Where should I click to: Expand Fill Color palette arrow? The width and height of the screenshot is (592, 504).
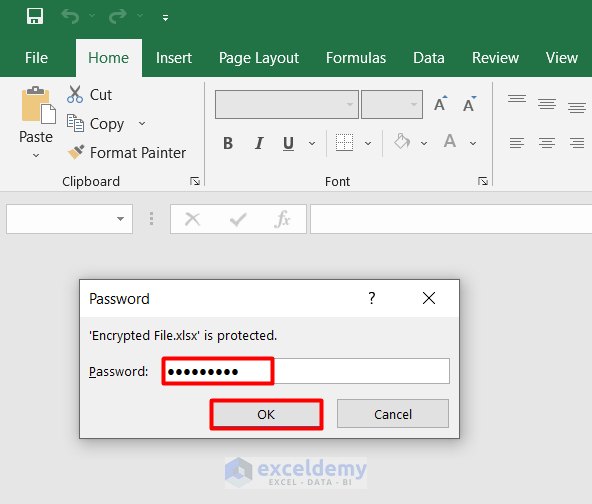click(x=424, y=143)
